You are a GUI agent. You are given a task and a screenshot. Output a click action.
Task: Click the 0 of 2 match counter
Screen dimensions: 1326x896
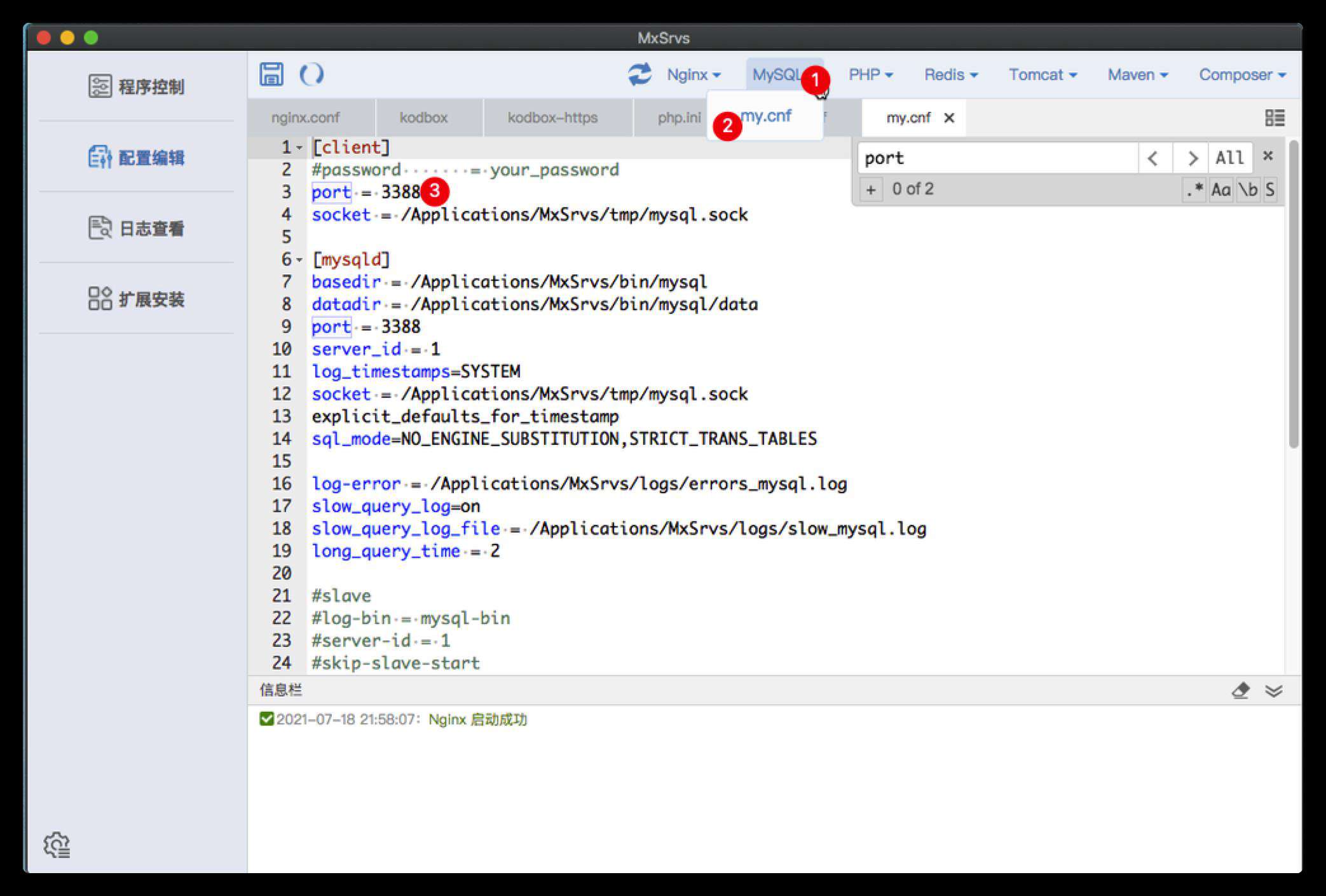(x=912, y=189)
